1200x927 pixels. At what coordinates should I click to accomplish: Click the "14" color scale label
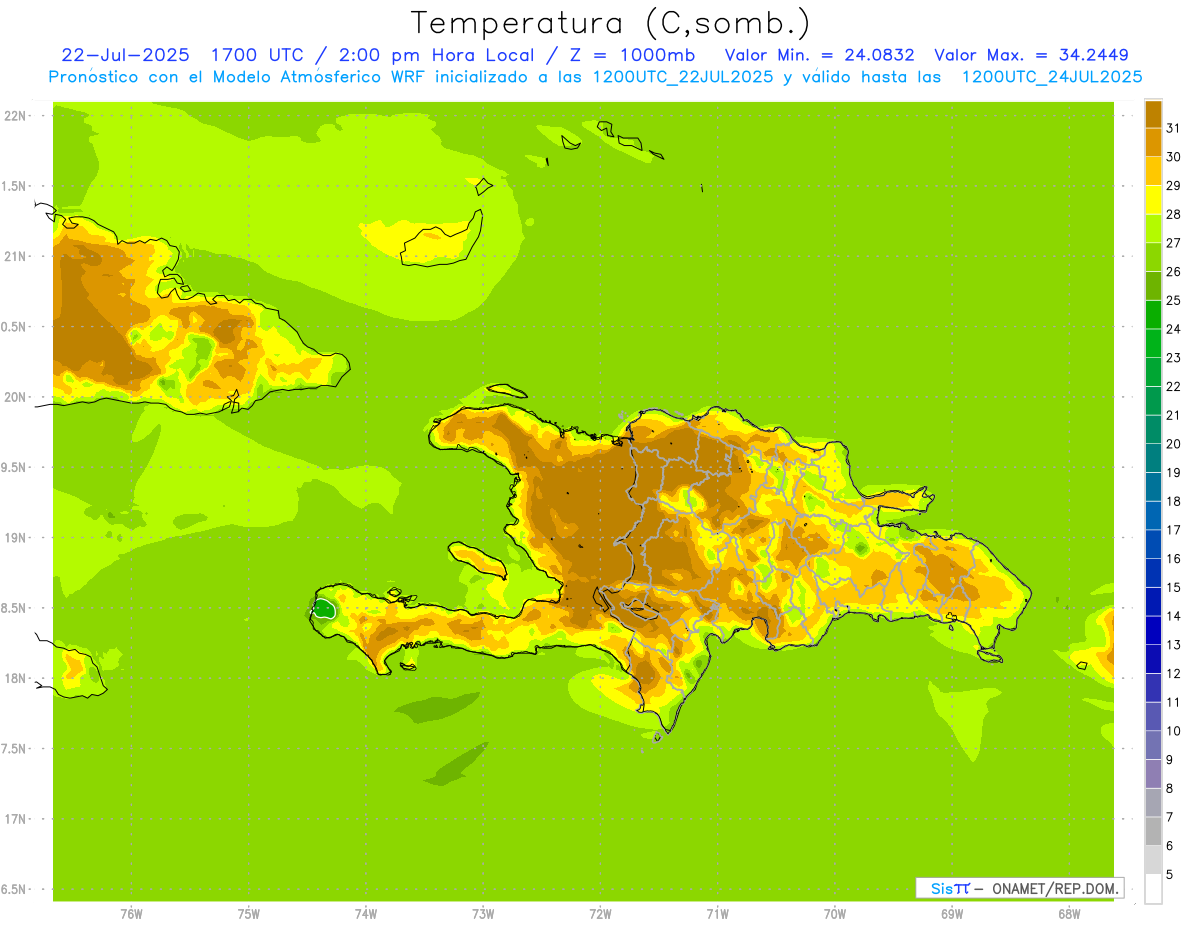(x=1173, y=616)
